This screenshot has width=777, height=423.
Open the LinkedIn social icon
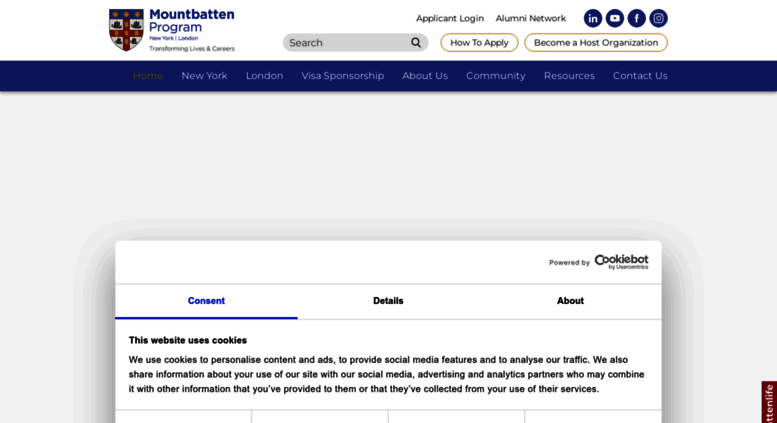click(593, 18)
